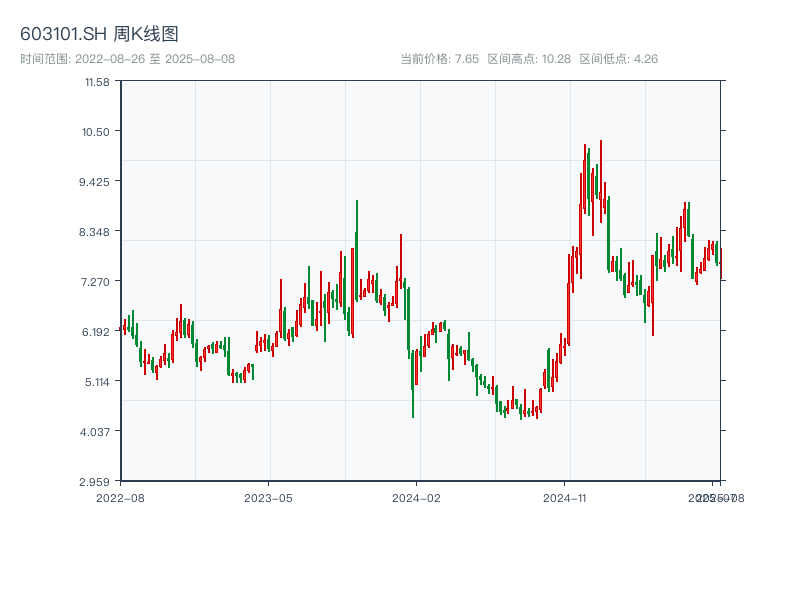Click the 8.348 y-axis price label
Viewport: 800px width, 600px height.
click(x=96, y=232)
